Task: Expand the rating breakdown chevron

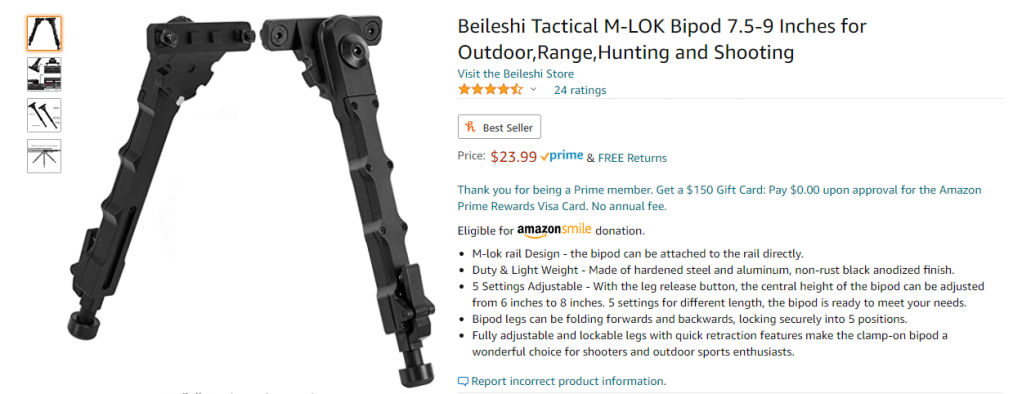Action: [x=533, y=89]
